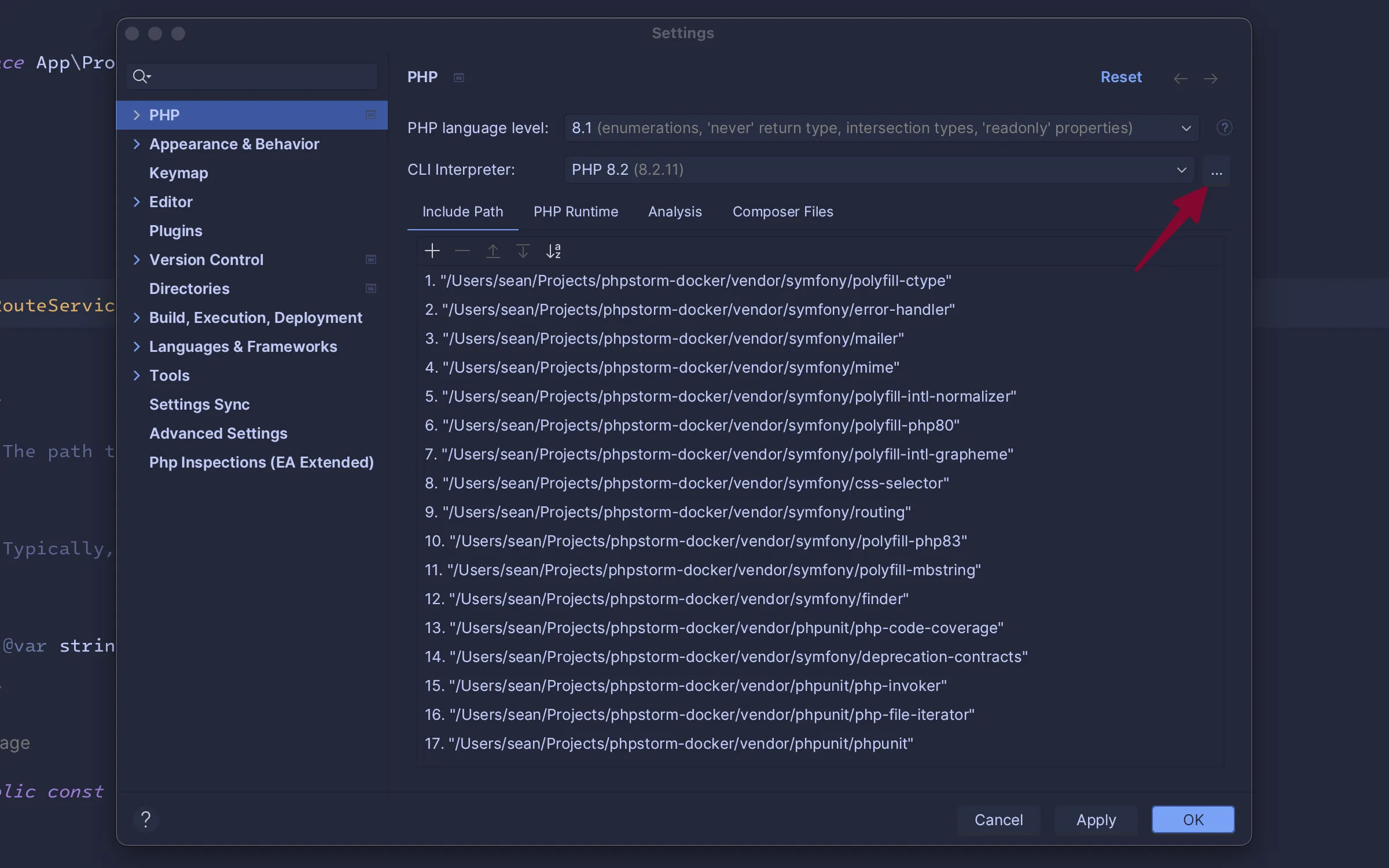Focus the settings search field

(252, 76)
